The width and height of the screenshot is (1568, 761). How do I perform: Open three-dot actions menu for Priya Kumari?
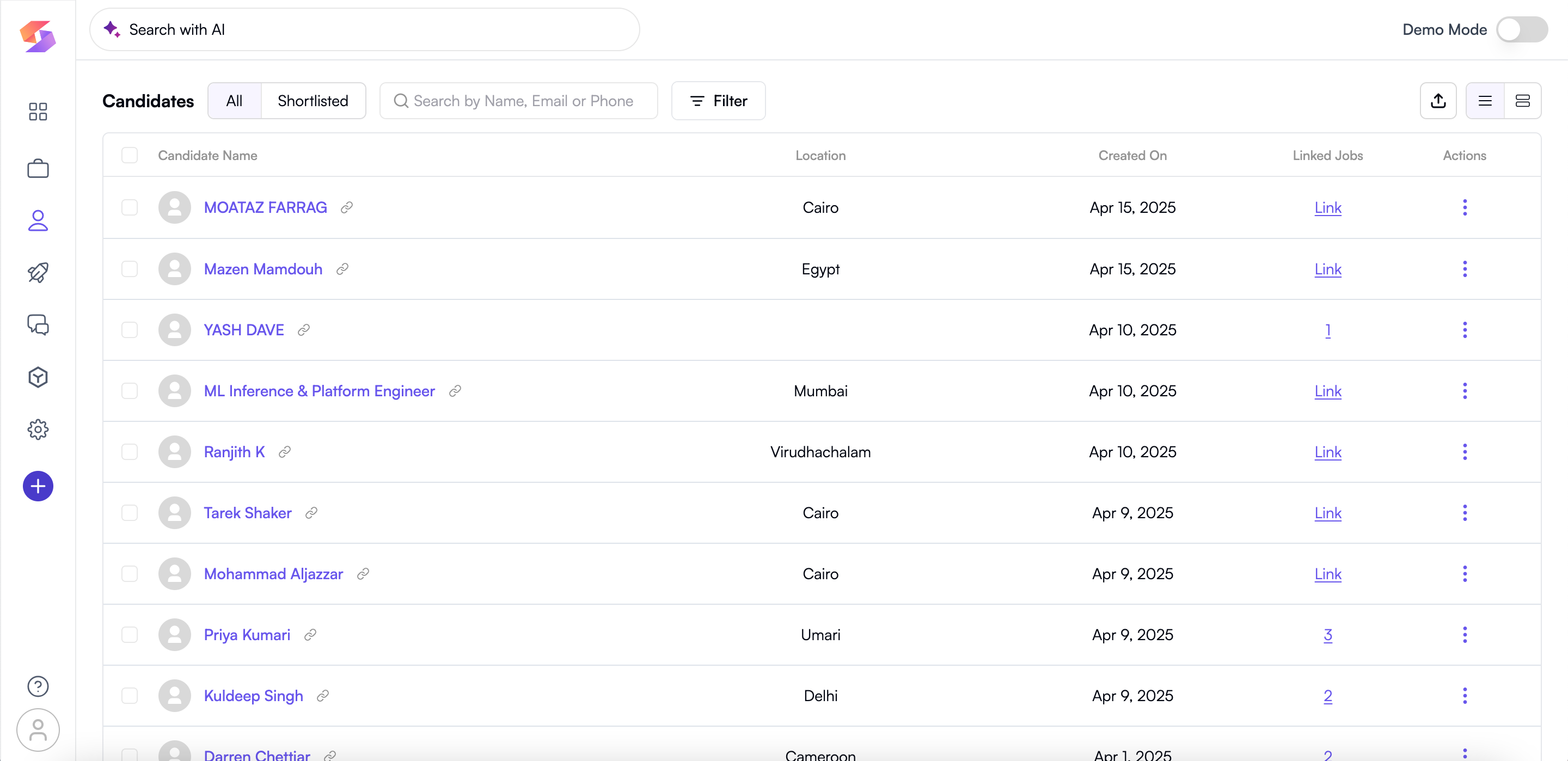tap(1465, 635)
